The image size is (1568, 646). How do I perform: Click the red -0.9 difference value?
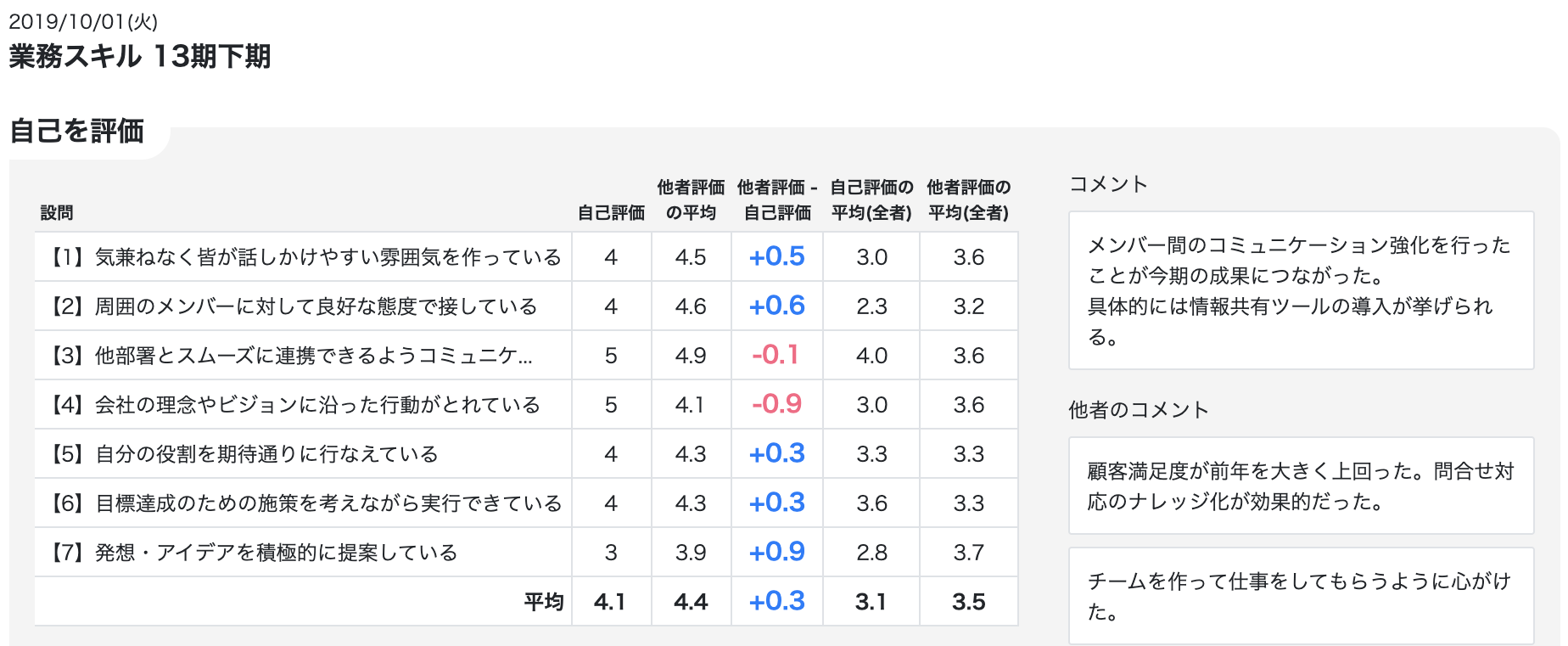776,404
